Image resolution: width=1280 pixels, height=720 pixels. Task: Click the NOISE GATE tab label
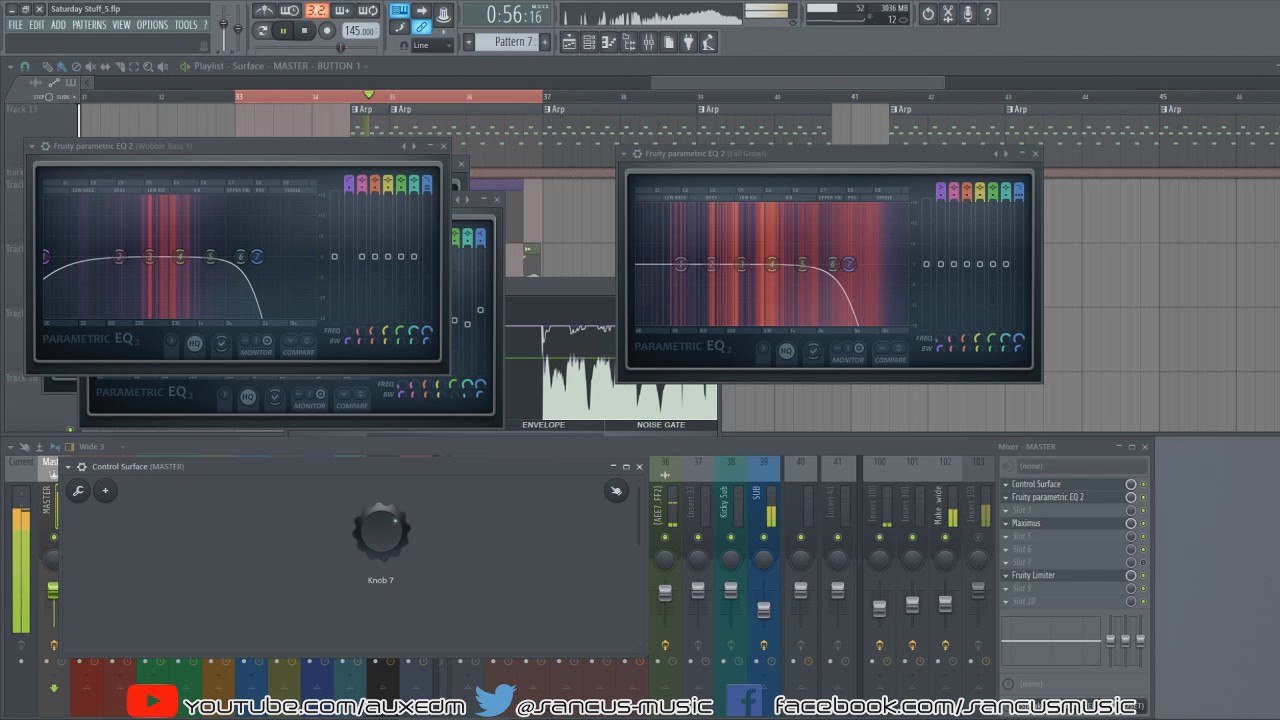(661, 425)
